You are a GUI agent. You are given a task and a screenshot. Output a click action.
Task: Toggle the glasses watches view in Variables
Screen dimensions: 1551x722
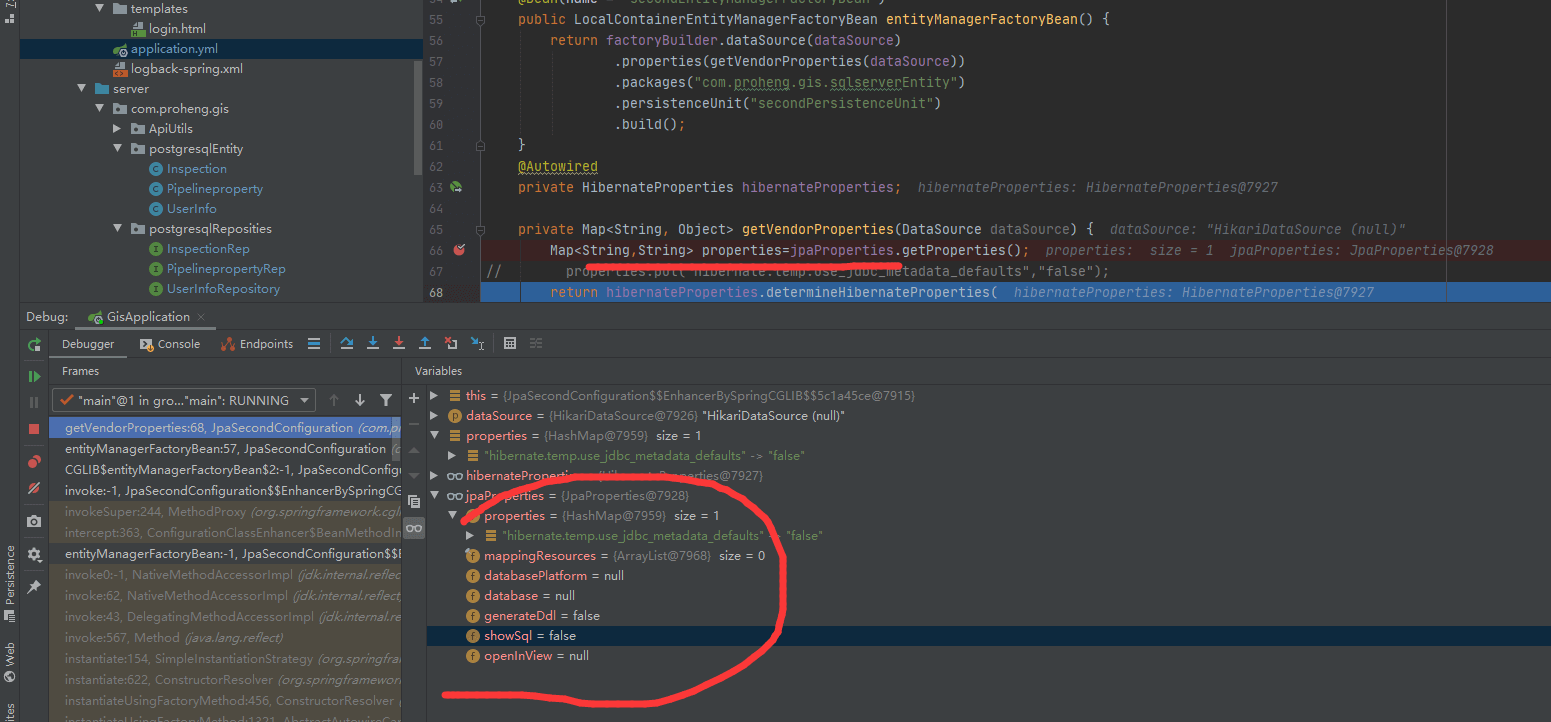[414, 528]
